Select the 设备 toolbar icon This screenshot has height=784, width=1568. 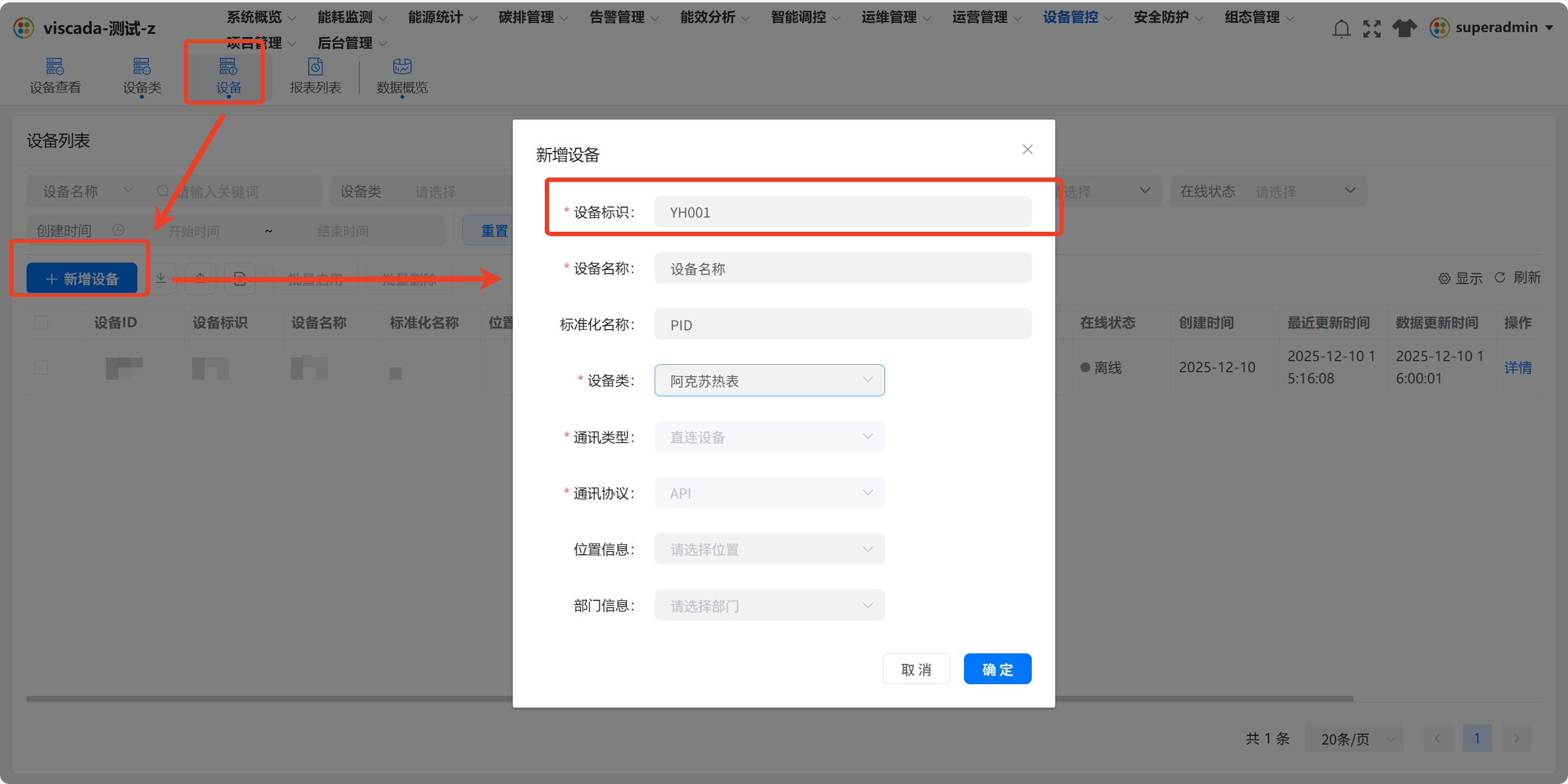pos(228,76)
